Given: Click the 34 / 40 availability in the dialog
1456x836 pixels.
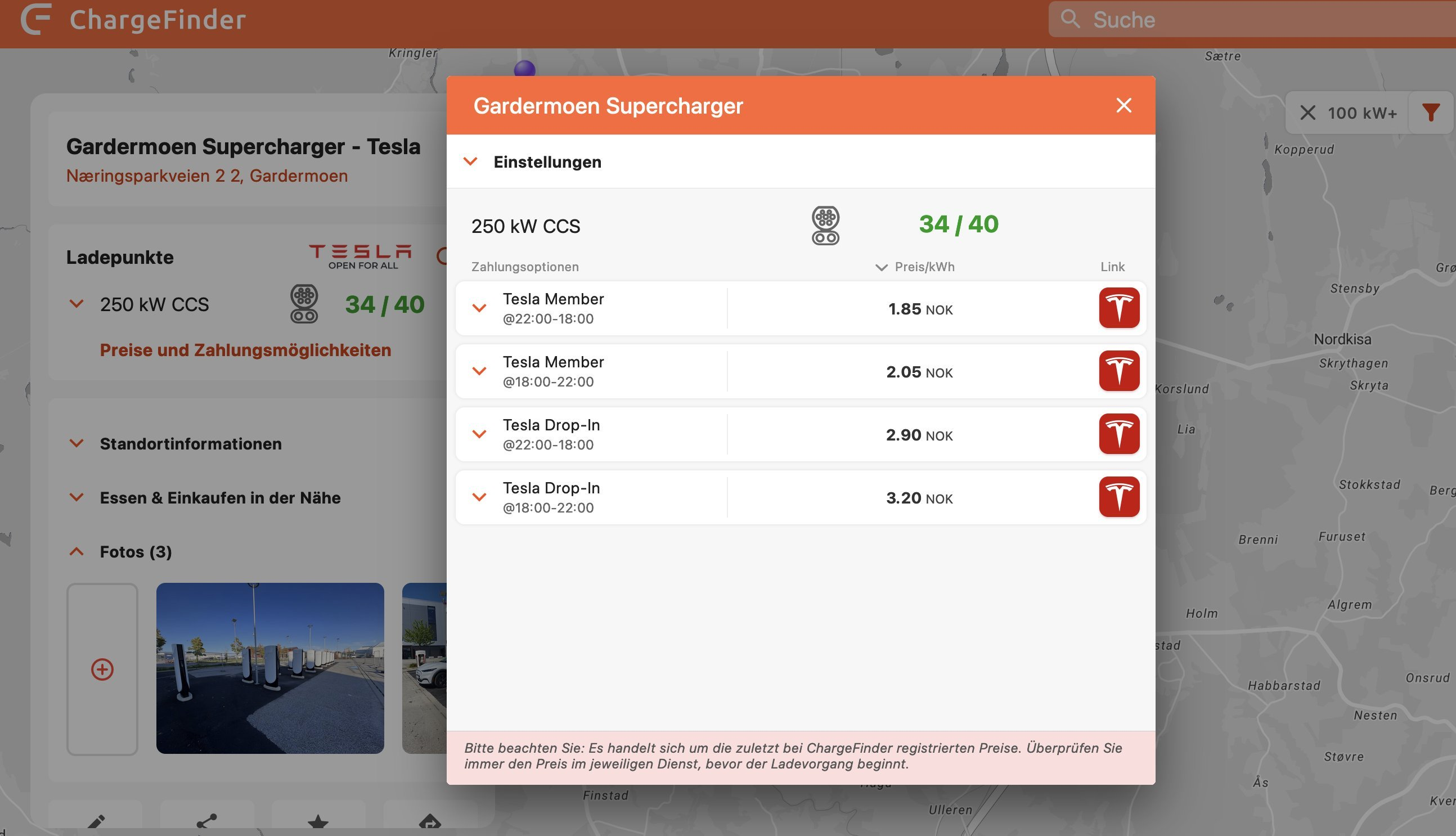Looking at the screenshot, I should (x=958, y=224).
